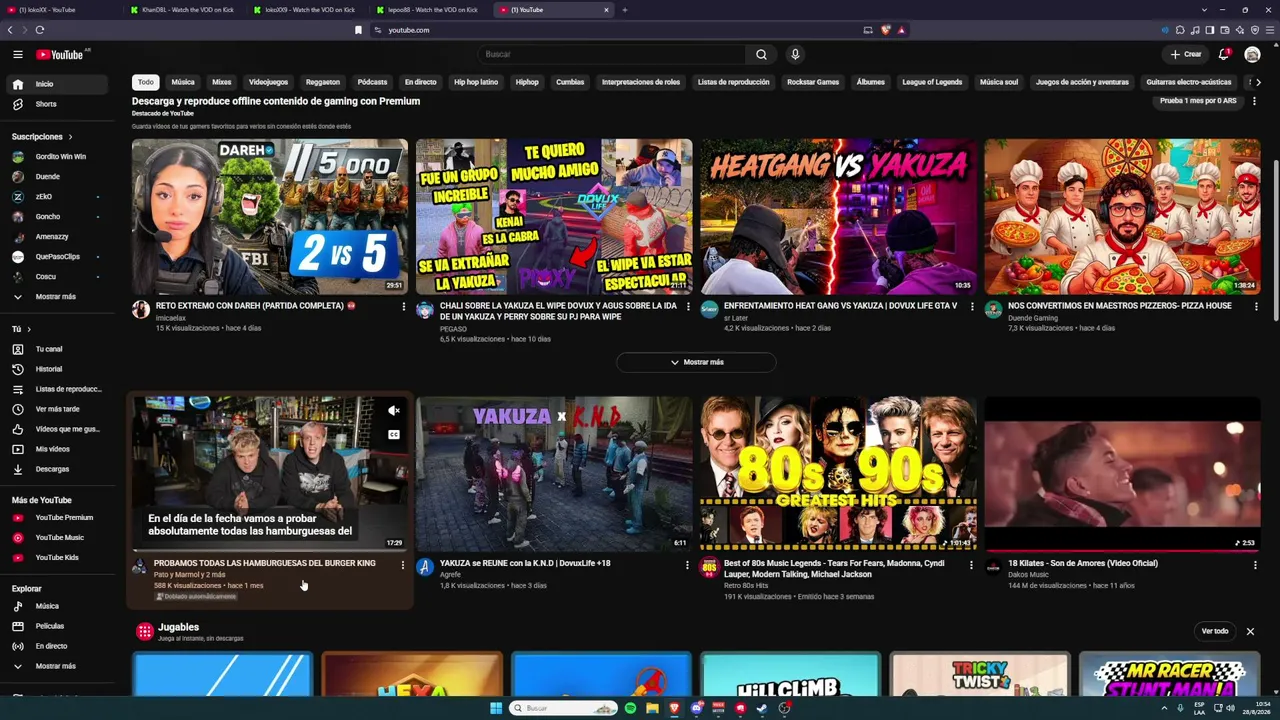Viewport: 1280px width, 720px height.
Task: Seek on the Burger King preview progress bar
Action: [269, 550]
